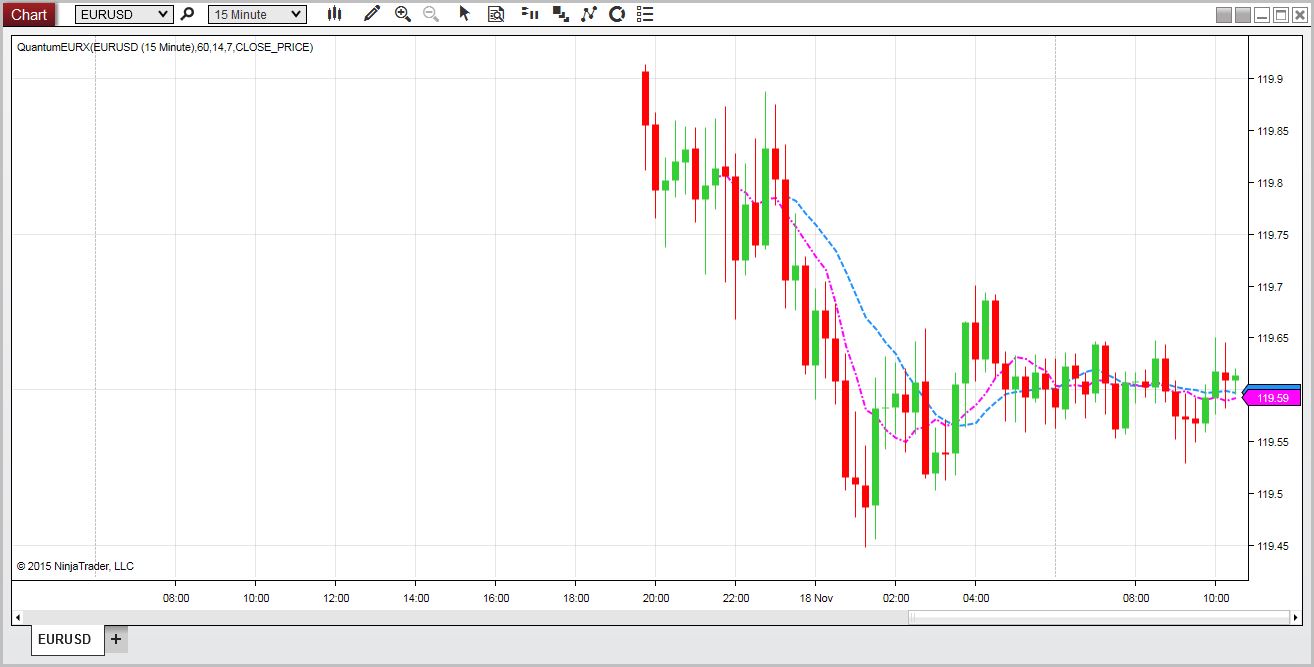Click the zoom in magnifier

point(403,14)
